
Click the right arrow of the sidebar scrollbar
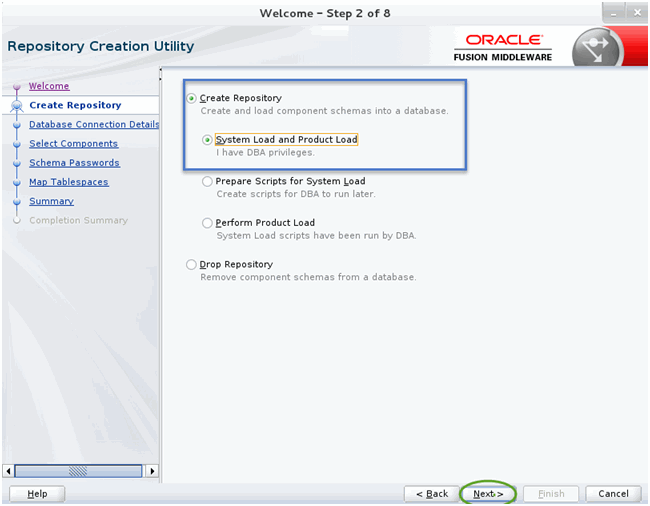click(152, 471)
